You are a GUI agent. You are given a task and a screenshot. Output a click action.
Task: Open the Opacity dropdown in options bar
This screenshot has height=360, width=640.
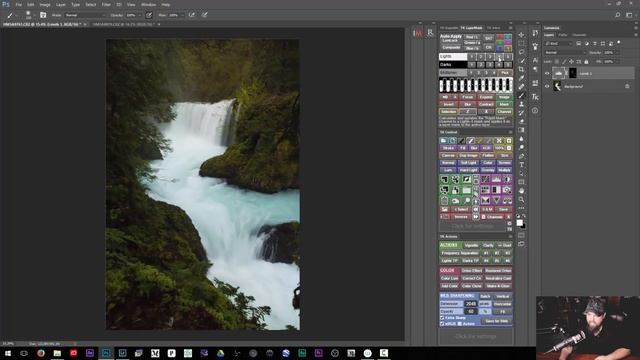tap(139, 15)
